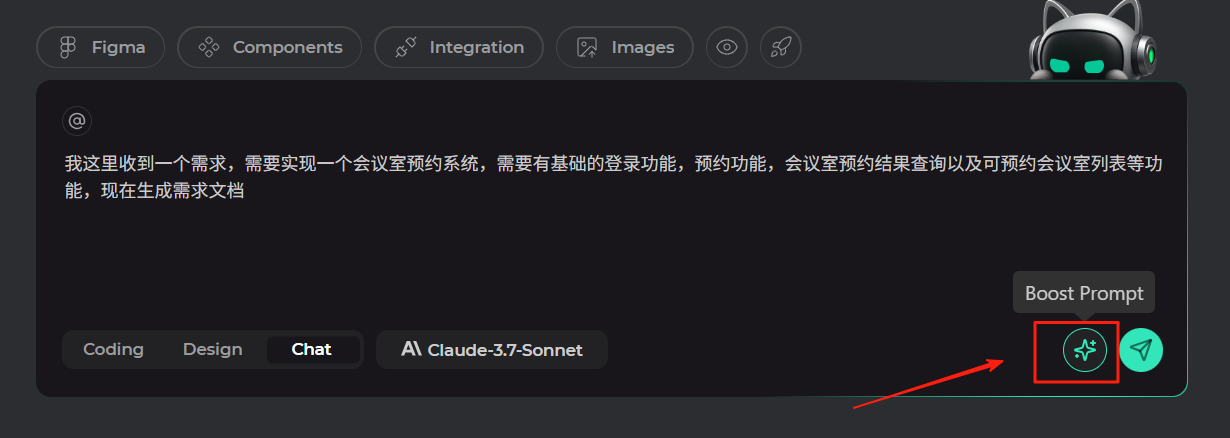Click the Images text label
This screenshot has width=1230, height=438.
643,47
